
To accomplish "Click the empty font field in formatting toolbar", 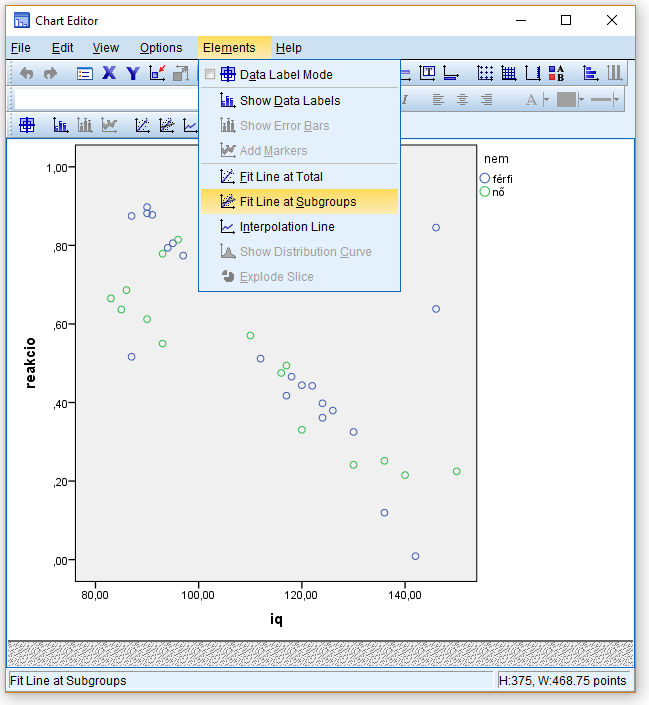I will [106, 99].
